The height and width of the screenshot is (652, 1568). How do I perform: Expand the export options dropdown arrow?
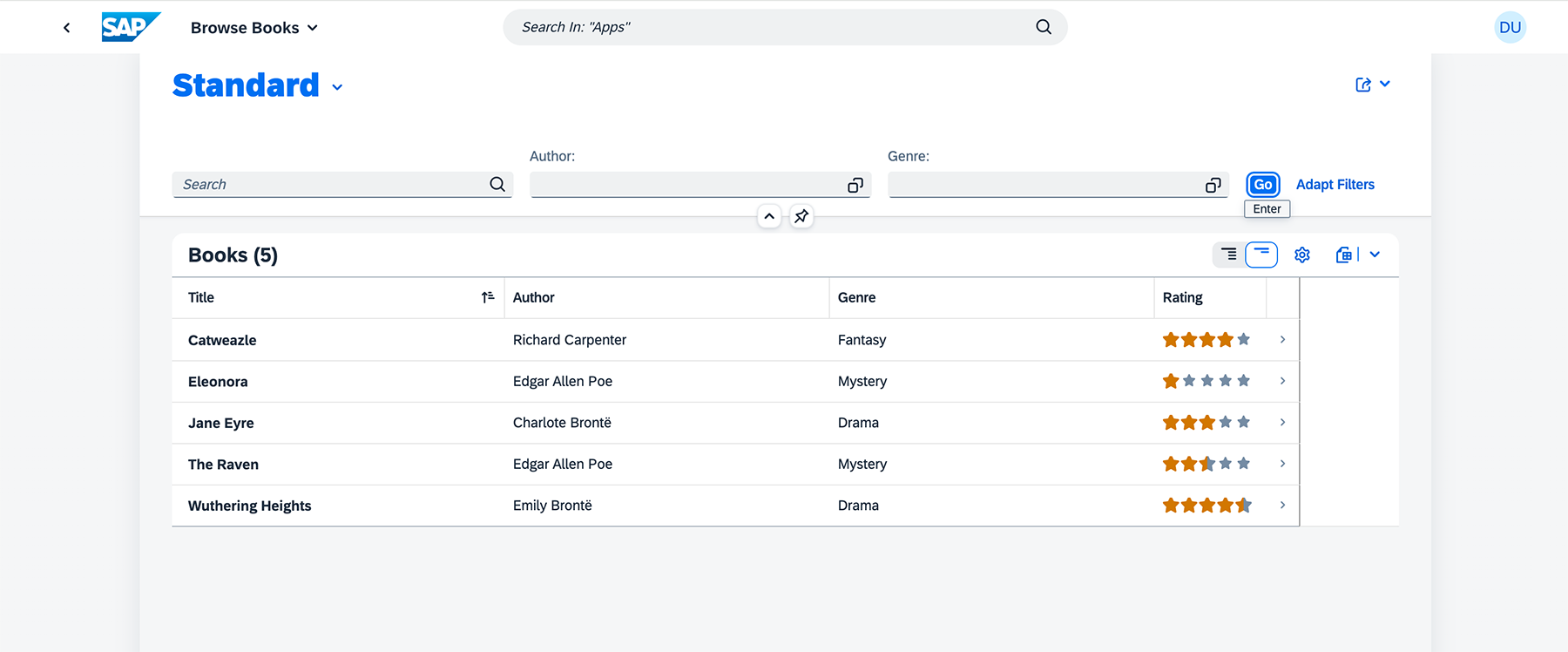point(1375,255)
